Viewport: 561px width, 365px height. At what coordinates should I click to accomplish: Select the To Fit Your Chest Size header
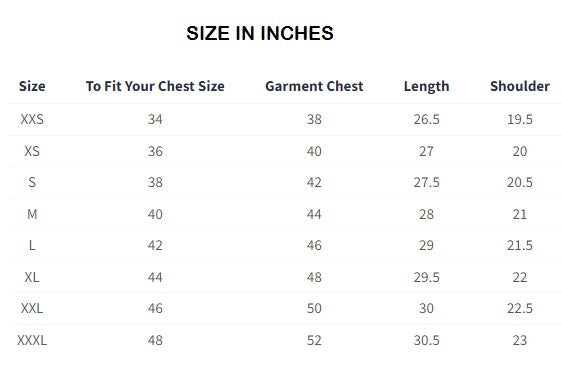(155, 86)
